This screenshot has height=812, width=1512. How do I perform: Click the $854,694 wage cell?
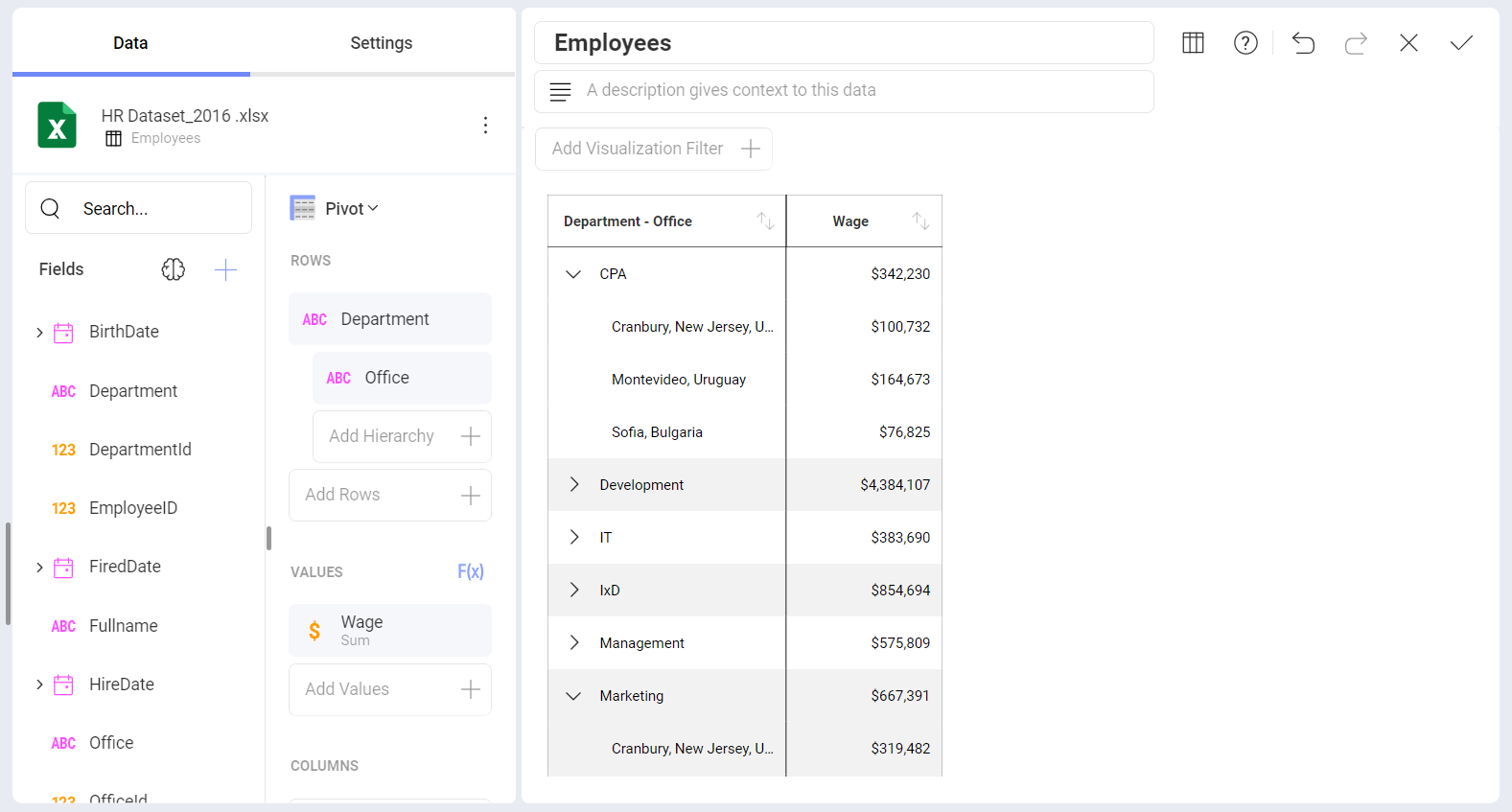(x=865, y=591)
